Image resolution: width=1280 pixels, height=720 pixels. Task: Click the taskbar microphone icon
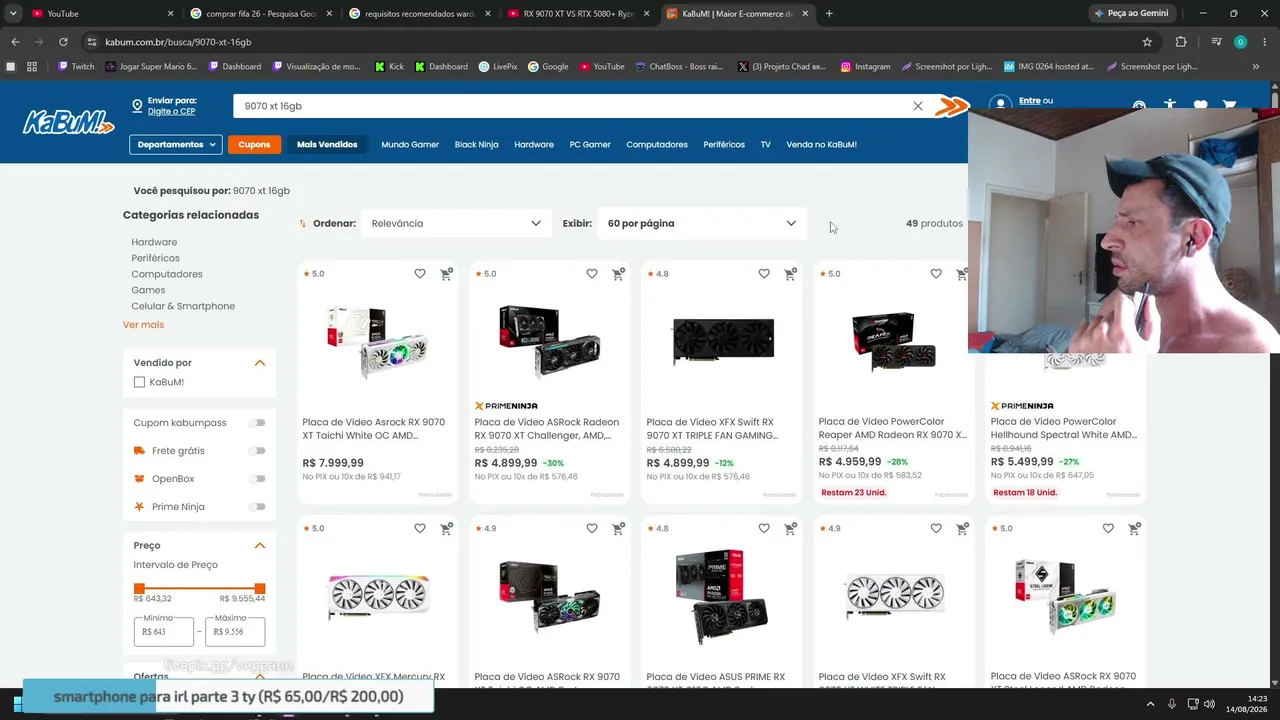click(1172, 704)
